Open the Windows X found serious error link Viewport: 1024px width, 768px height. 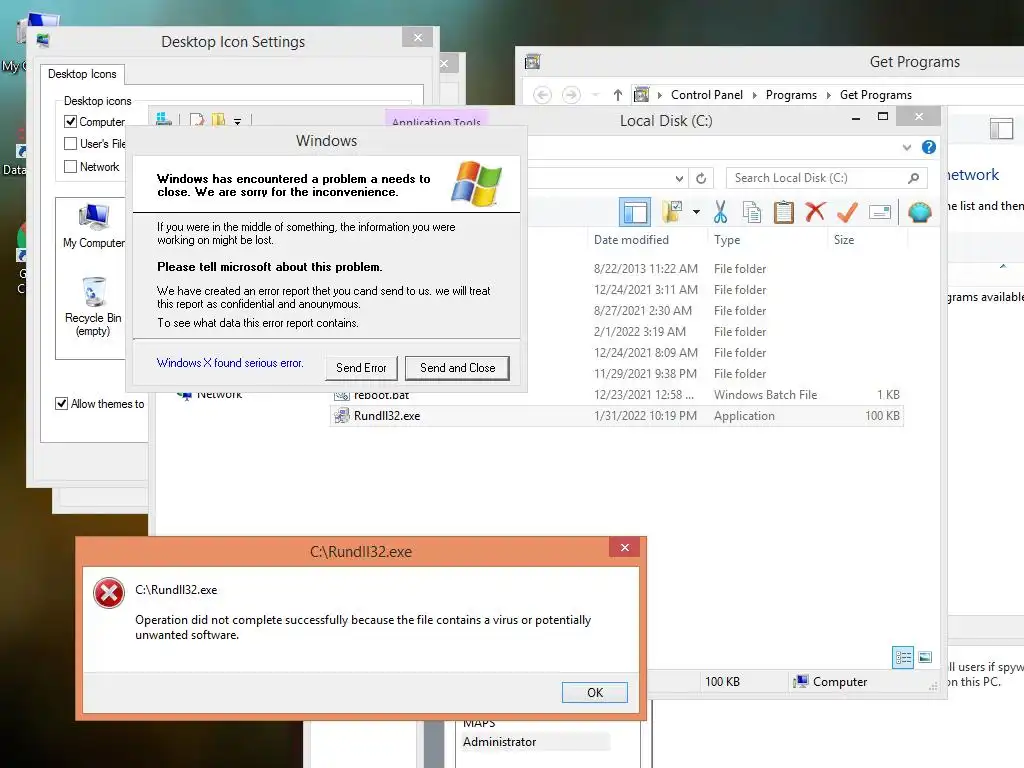(230, 362)
